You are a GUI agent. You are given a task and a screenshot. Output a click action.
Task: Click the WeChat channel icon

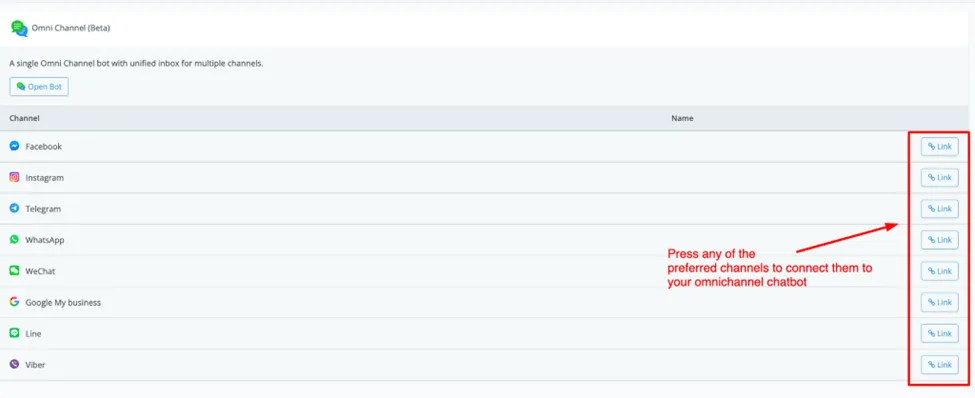tap(14, 271)
